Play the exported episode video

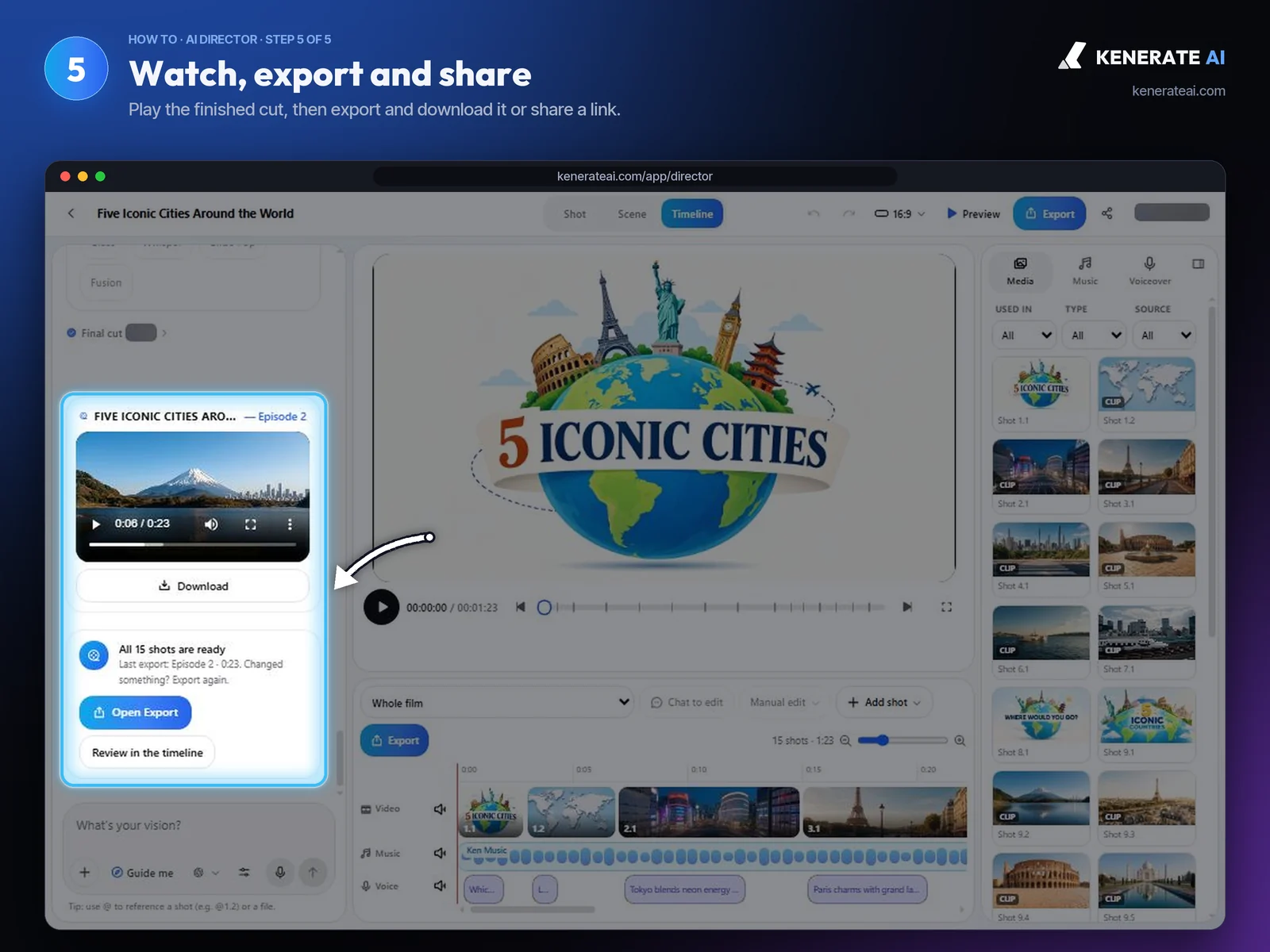[96, 524]
